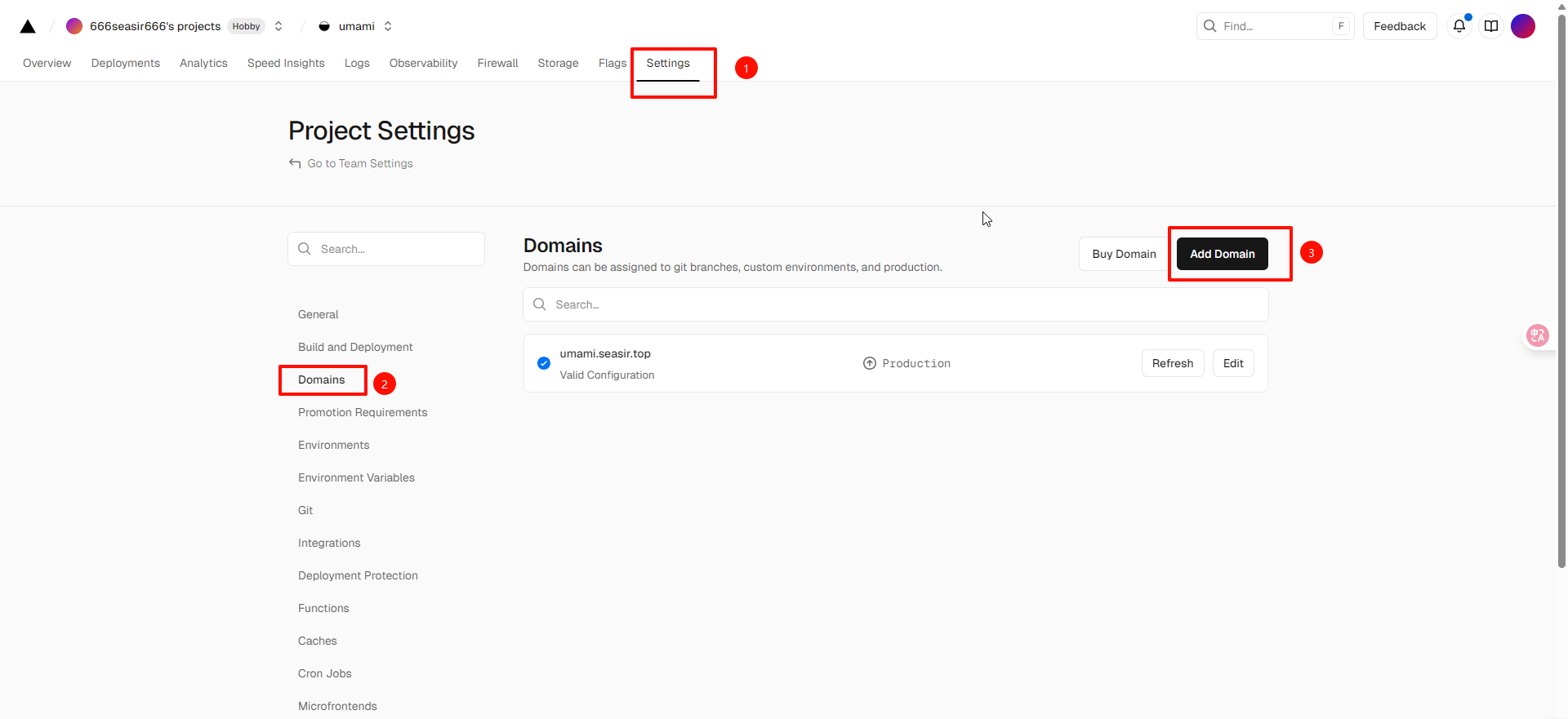Open the user avatar menu
The image size is (1568, 719).
click(x=1522, y=26)
